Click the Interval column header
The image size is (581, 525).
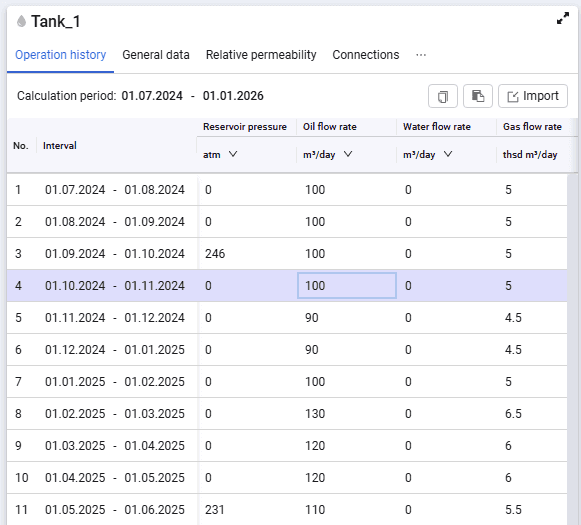60,146
